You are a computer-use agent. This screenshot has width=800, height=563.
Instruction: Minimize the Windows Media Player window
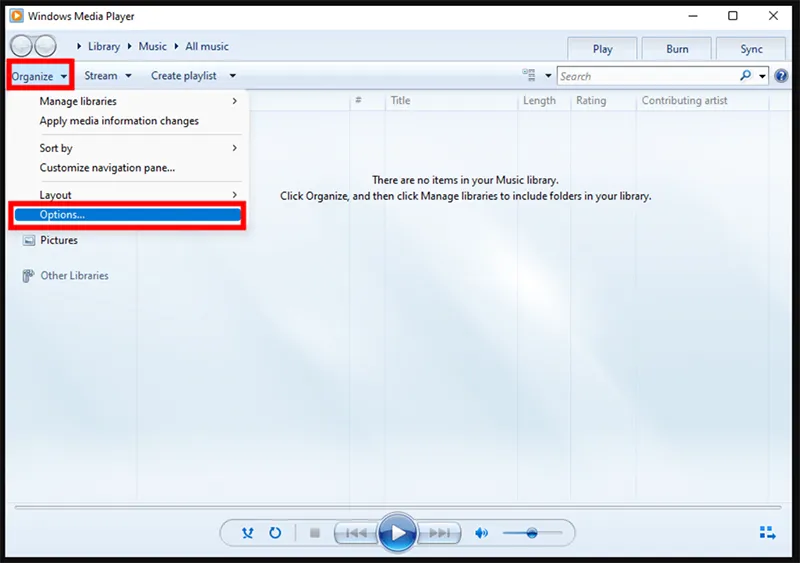[692, 16]
